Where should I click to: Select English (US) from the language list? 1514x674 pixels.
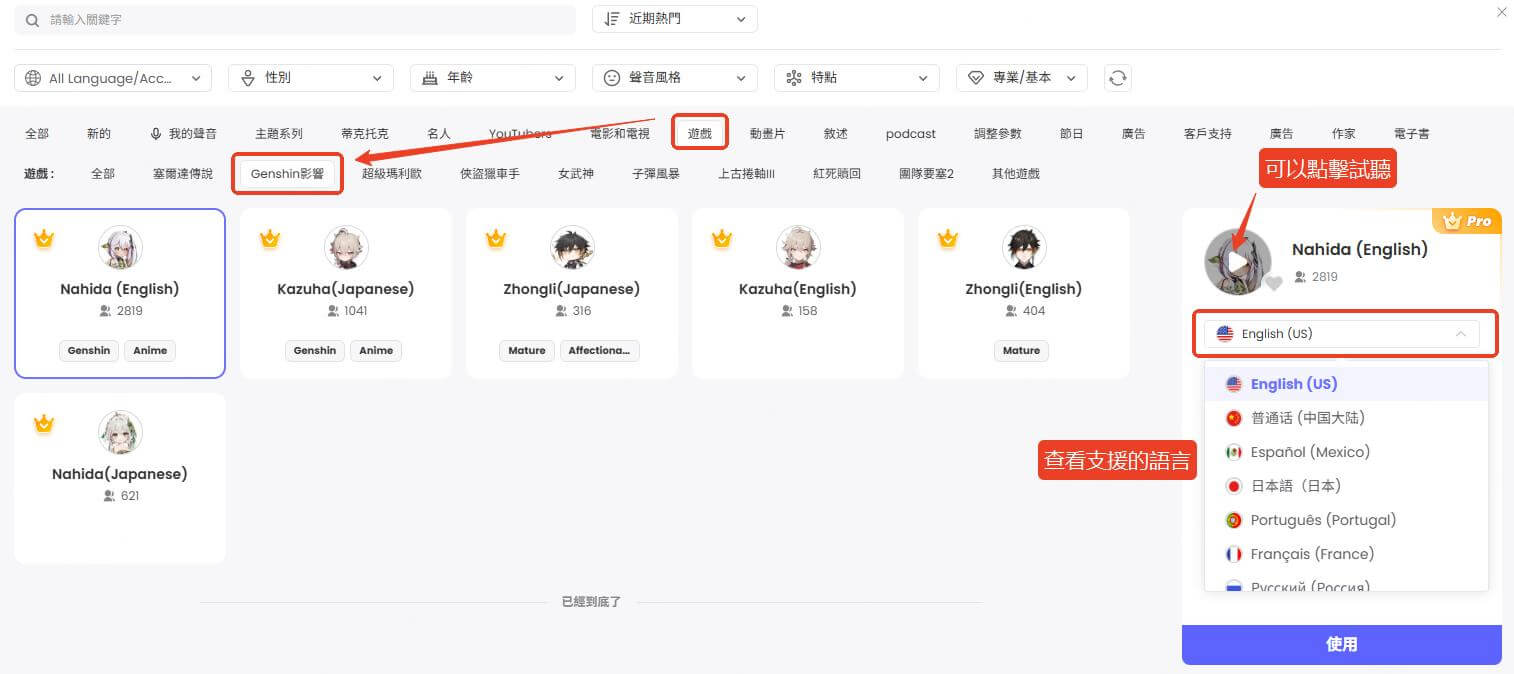pos(1346,384)
